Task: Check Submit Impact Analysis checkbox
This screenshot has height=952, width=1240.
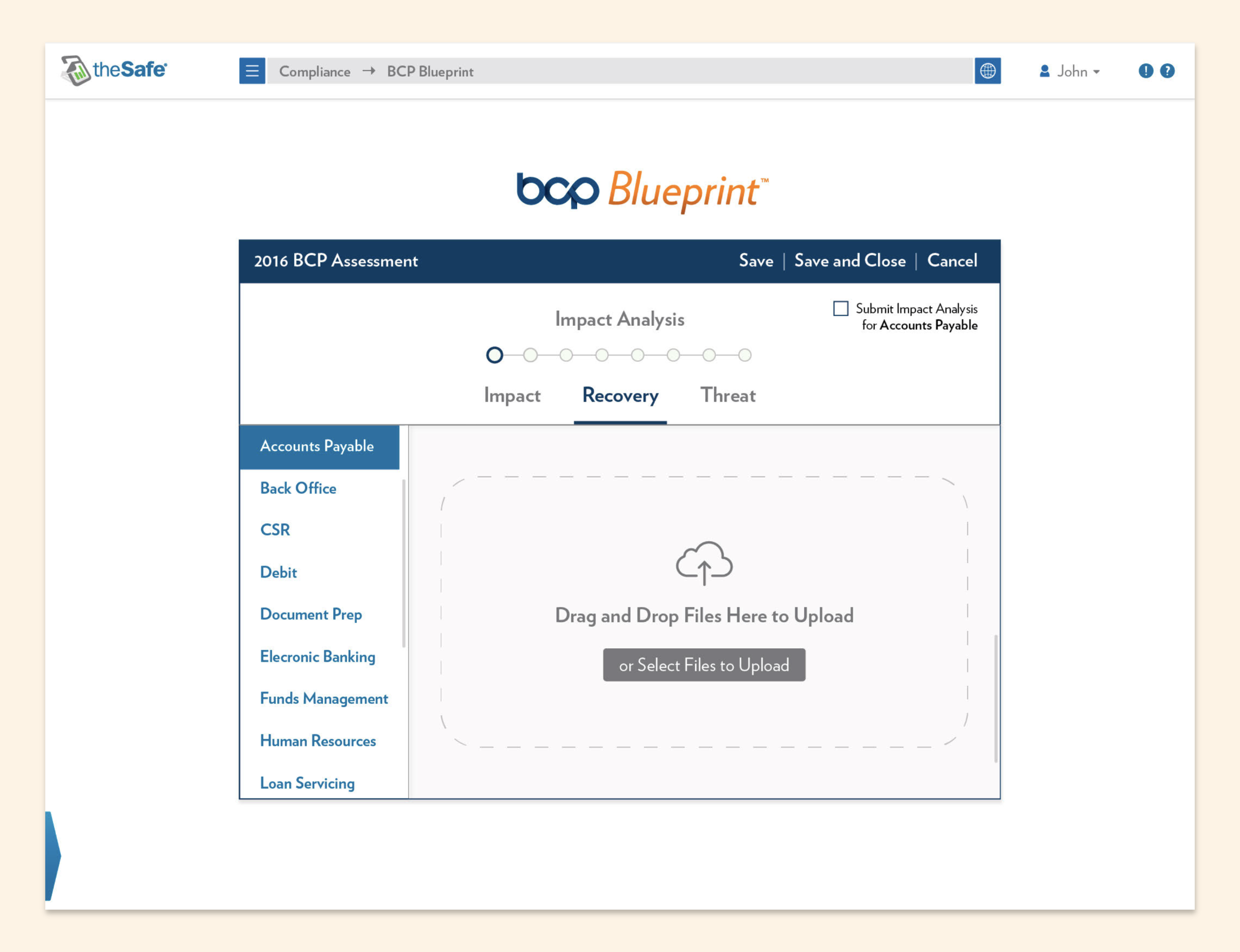Action: 840,308
